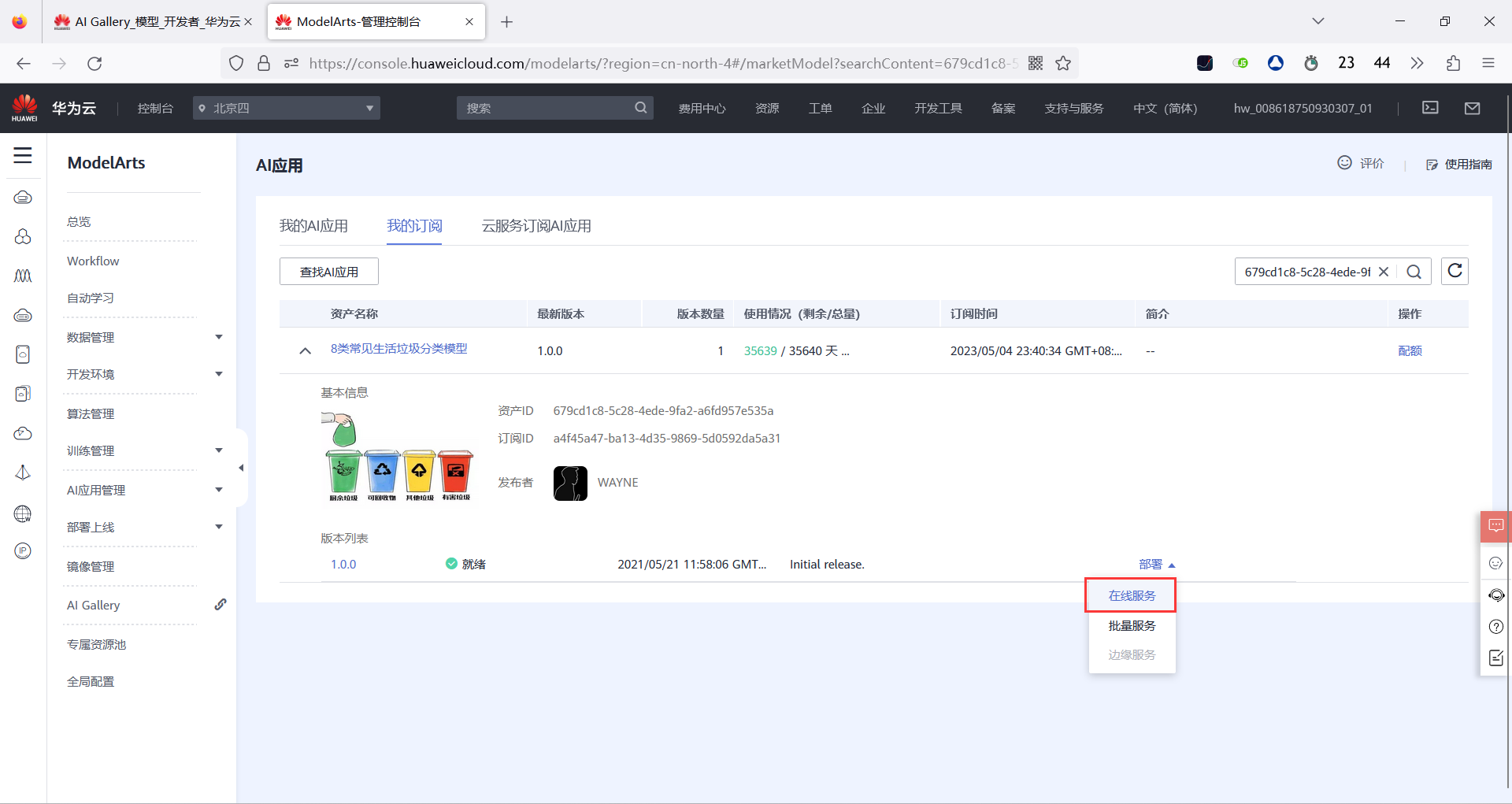Open version 1.0.0 link in the version list

(x=343, y=564)
